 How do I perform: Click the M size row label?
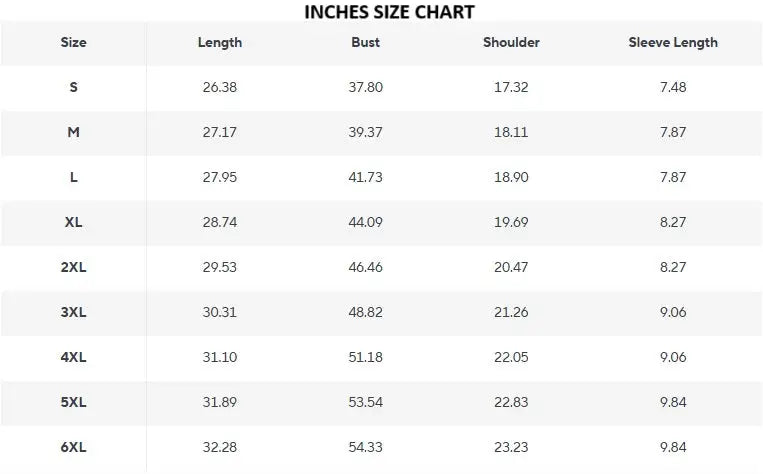tap(73, 132)
